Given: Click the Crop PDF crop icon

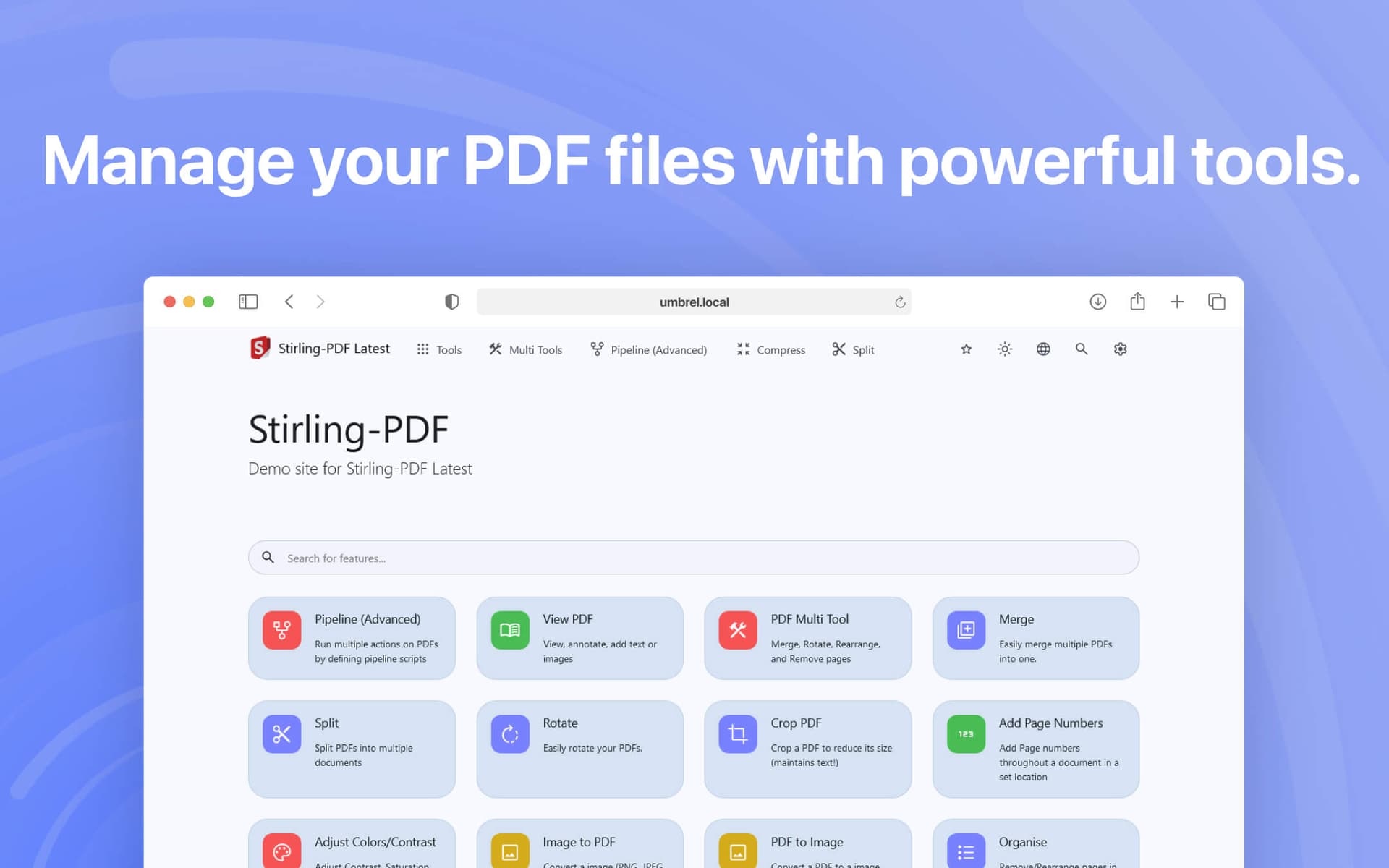Looking at the screenshot, I should click(737, 733).
